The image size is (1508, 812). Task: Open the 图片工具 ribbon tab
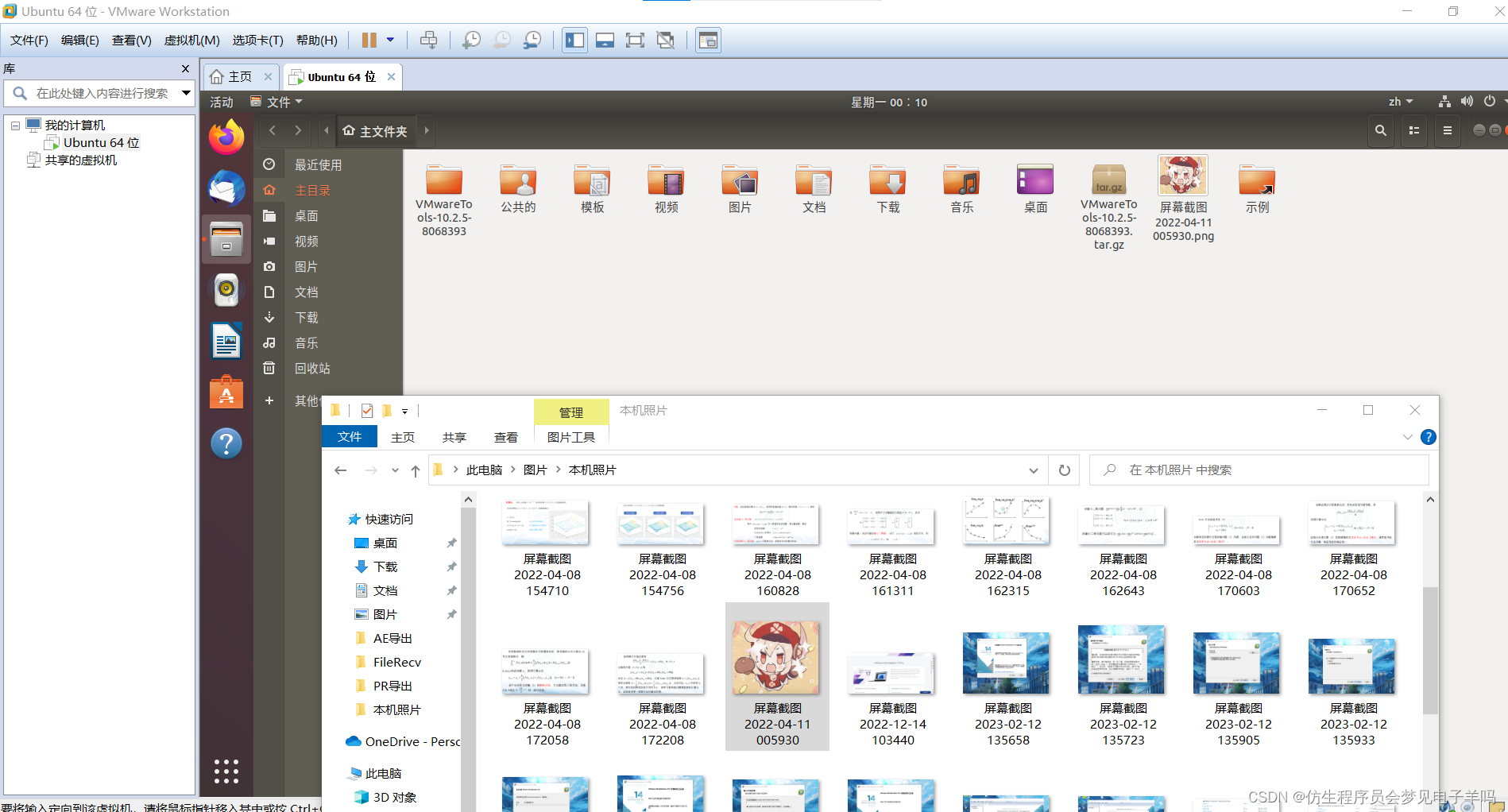pos(571,437)
